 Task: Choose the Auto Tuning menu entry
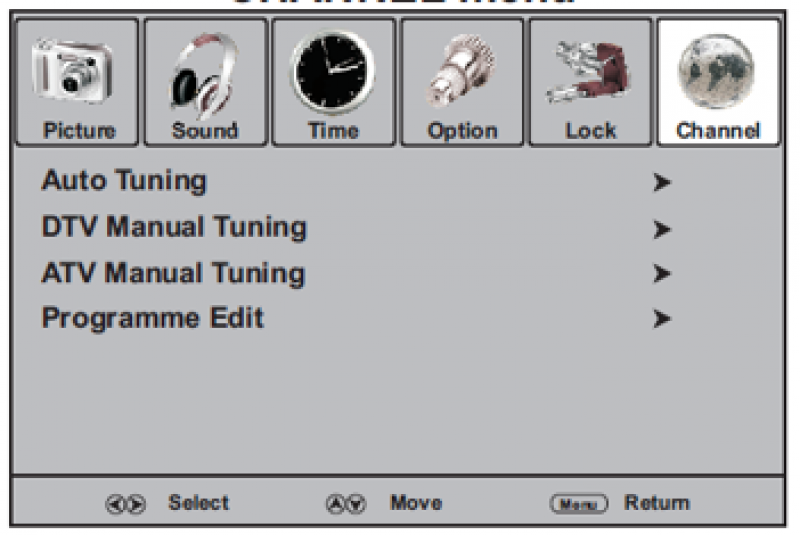coord(124,181)
